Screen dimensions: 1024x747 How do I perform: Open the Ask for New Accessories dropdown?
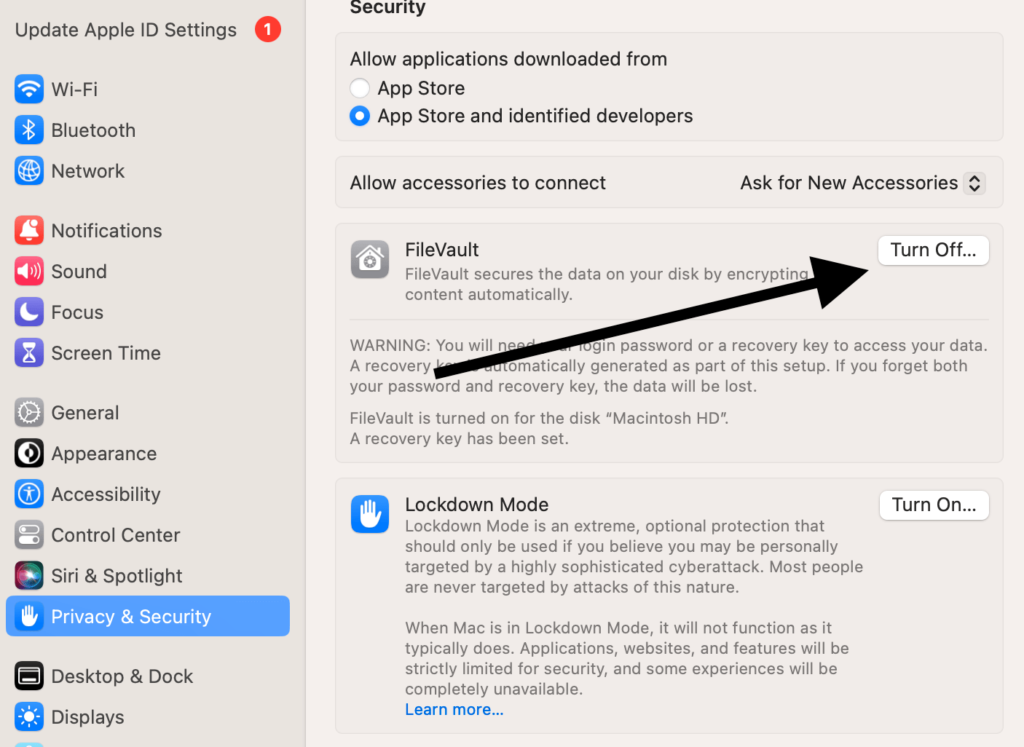[x=861, y=183]
